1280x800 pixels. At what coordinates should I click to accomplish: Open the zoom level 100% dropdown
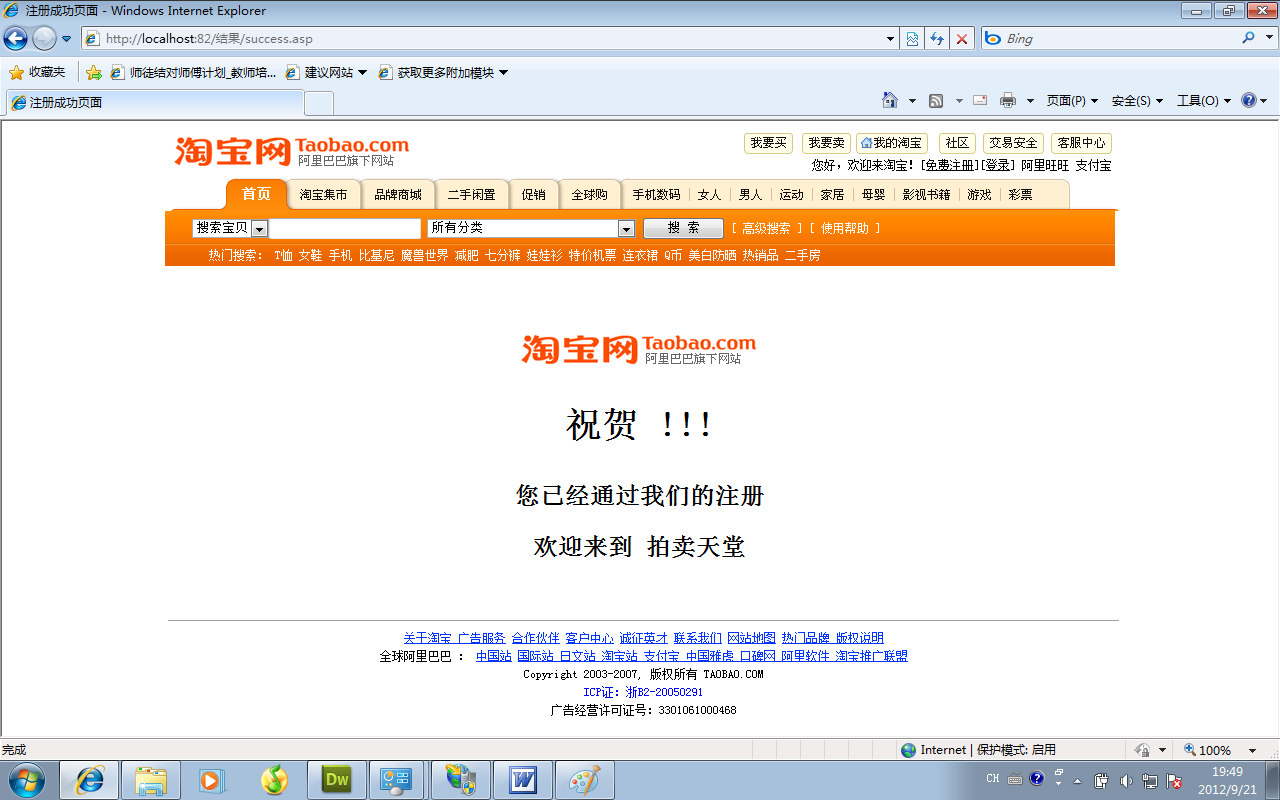pyautogui.click(x=1252, y=750)
